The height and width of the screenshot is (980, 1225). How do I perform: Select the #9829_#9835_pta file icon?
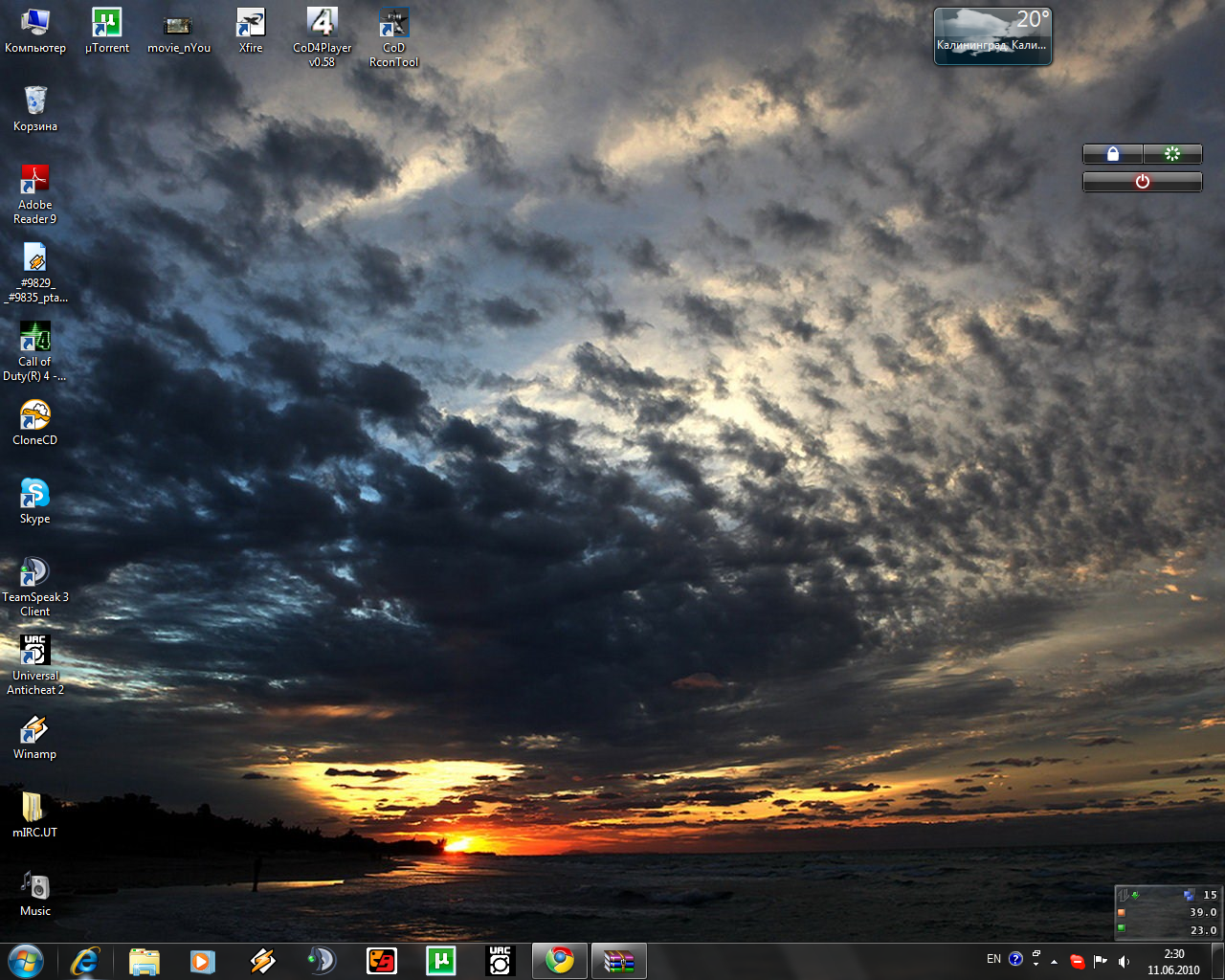(x=35, y=273)
